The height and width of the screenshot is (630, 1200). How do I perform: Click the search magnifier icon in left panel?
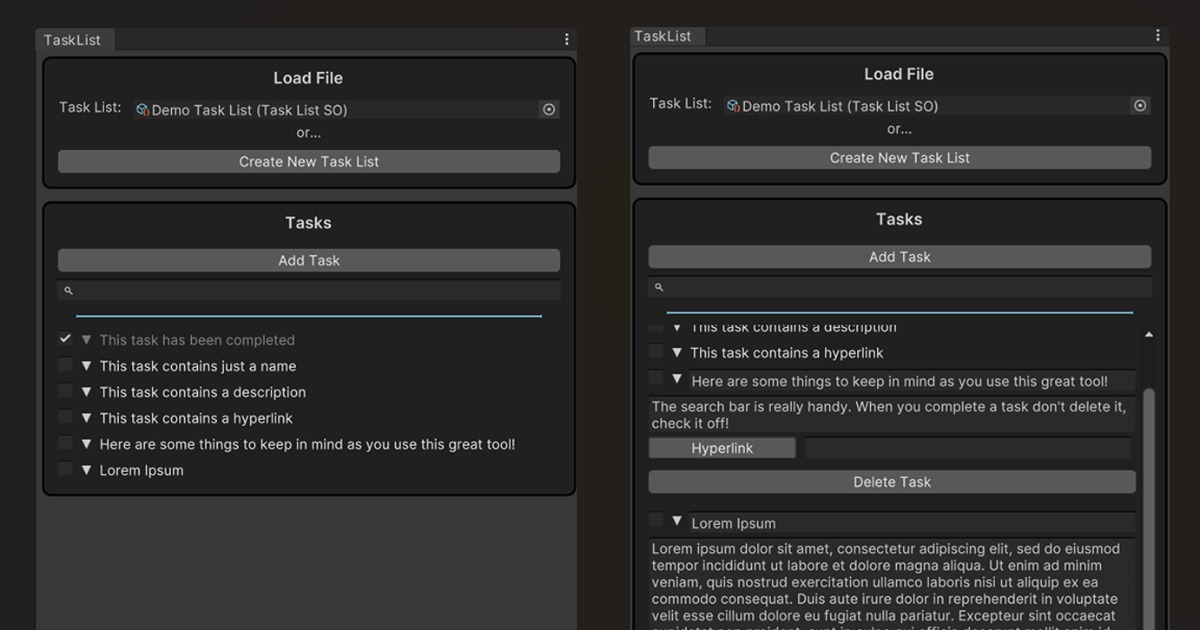pyautogui.click(x=68, y=290)
